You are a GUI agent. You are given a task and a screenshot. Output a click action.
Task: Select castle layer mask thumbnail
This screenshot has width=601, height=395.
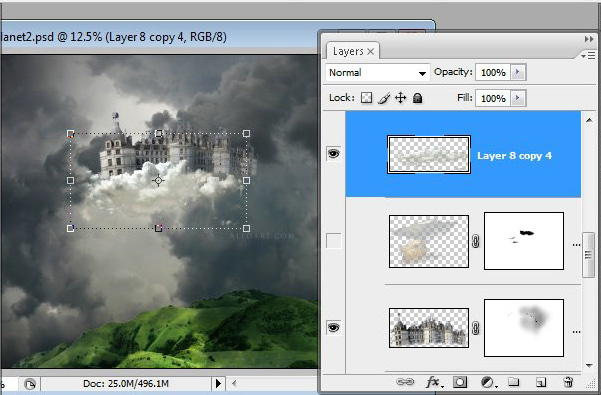tap(524, 328)
